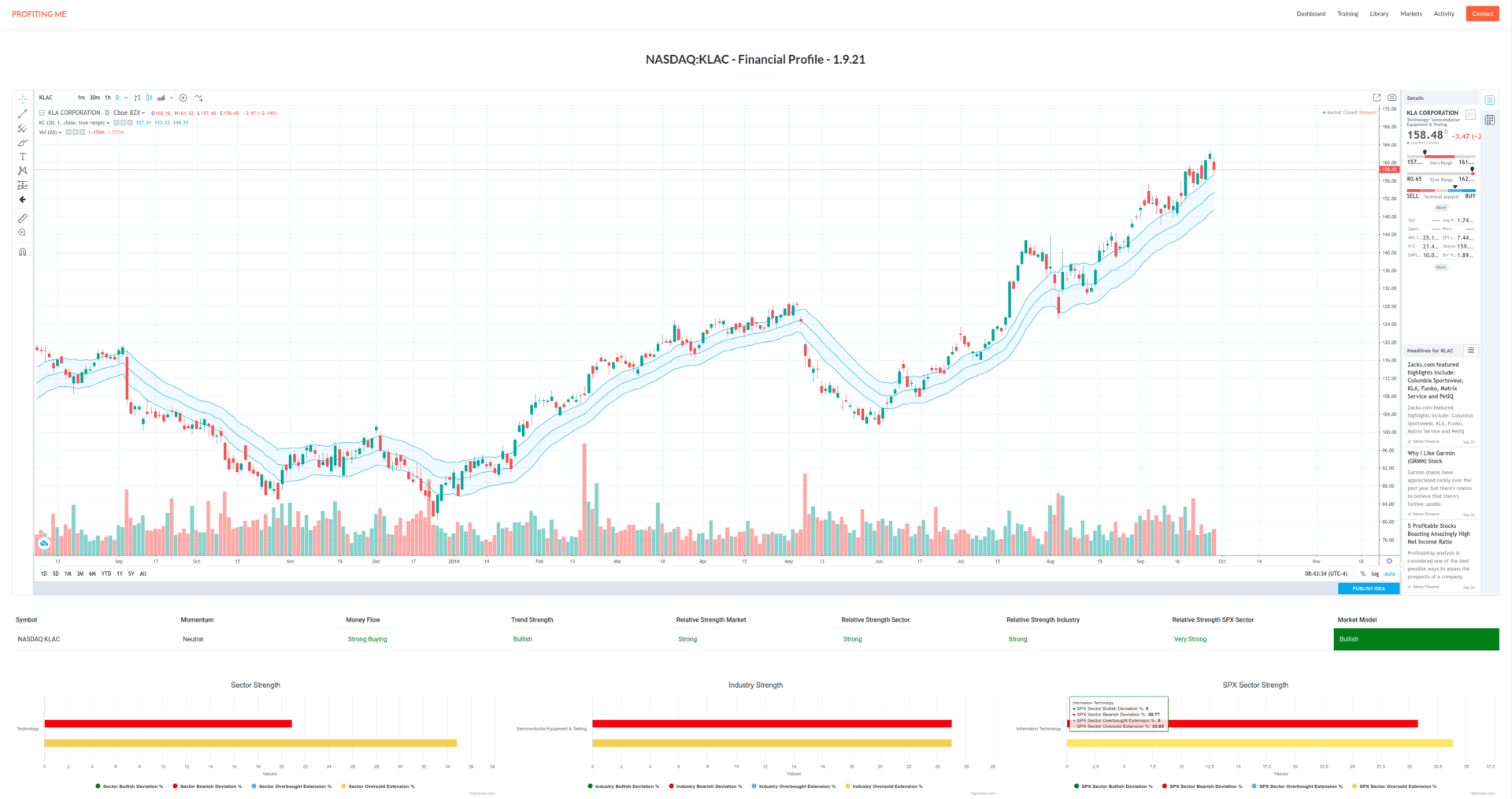Take a chart snapshot with camera icon
Screen dimensions: 1512x799
[x=1392, y=98]
